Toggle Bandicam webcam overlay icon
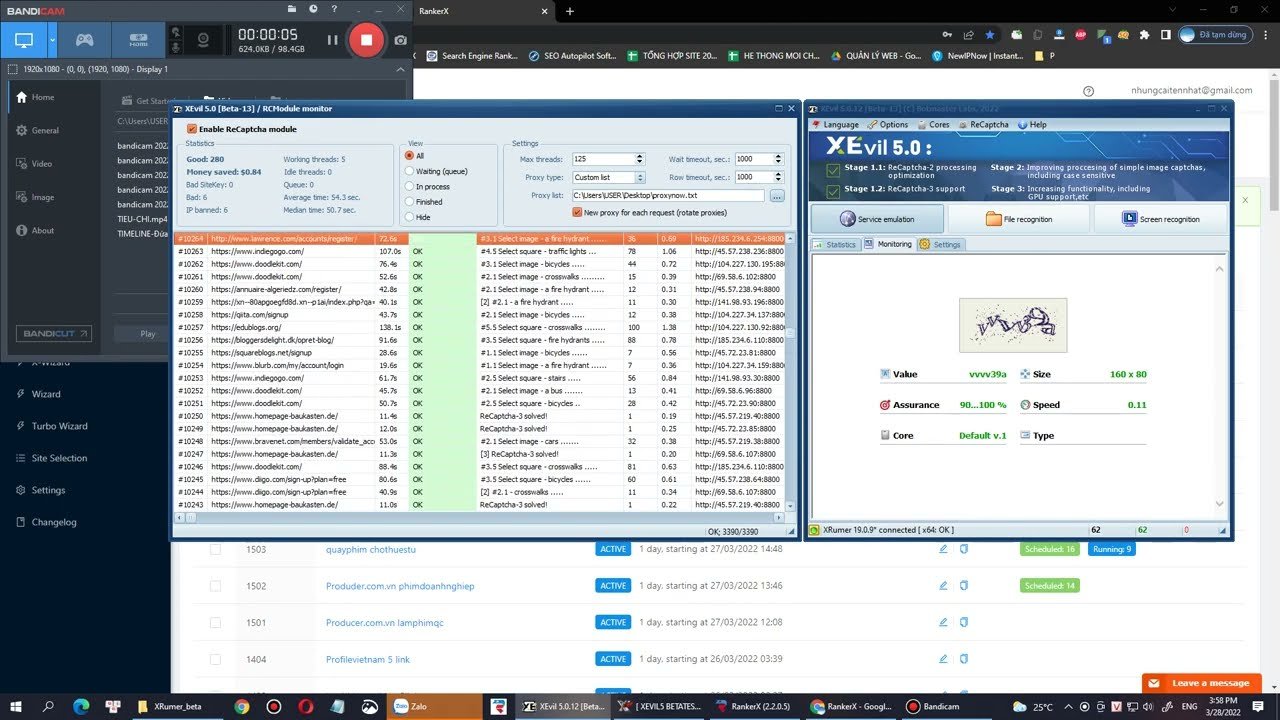The width and height of the screenshot is (1280, 720). point(203,41)
